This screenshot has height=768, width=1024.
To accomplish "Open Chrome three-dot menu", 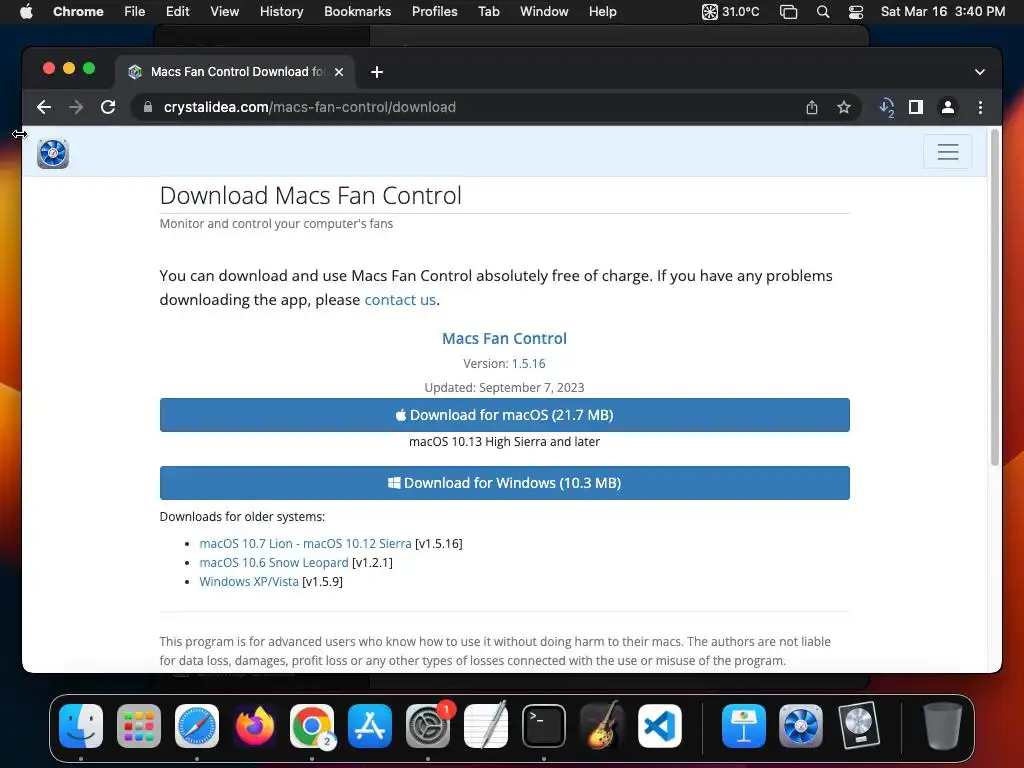I will coord(980,107).
